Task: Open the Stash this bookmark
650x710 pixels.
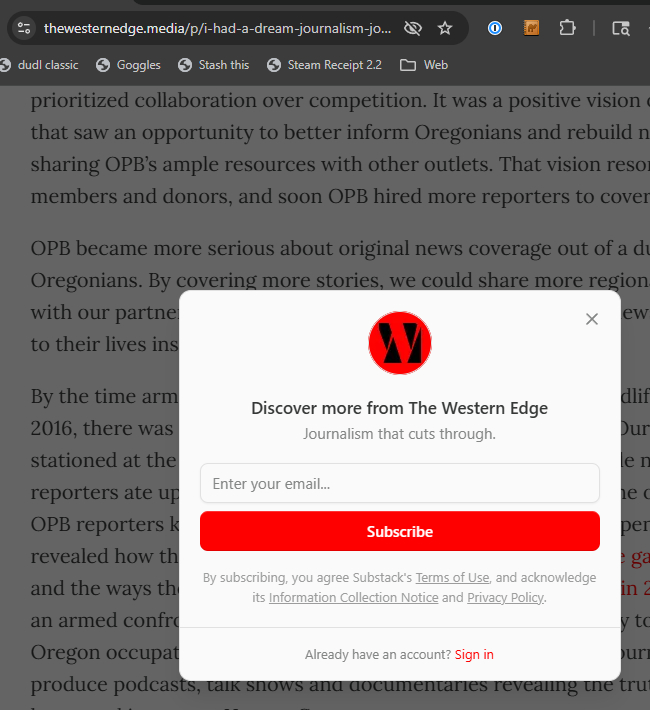Action: (x=214, y=65)
